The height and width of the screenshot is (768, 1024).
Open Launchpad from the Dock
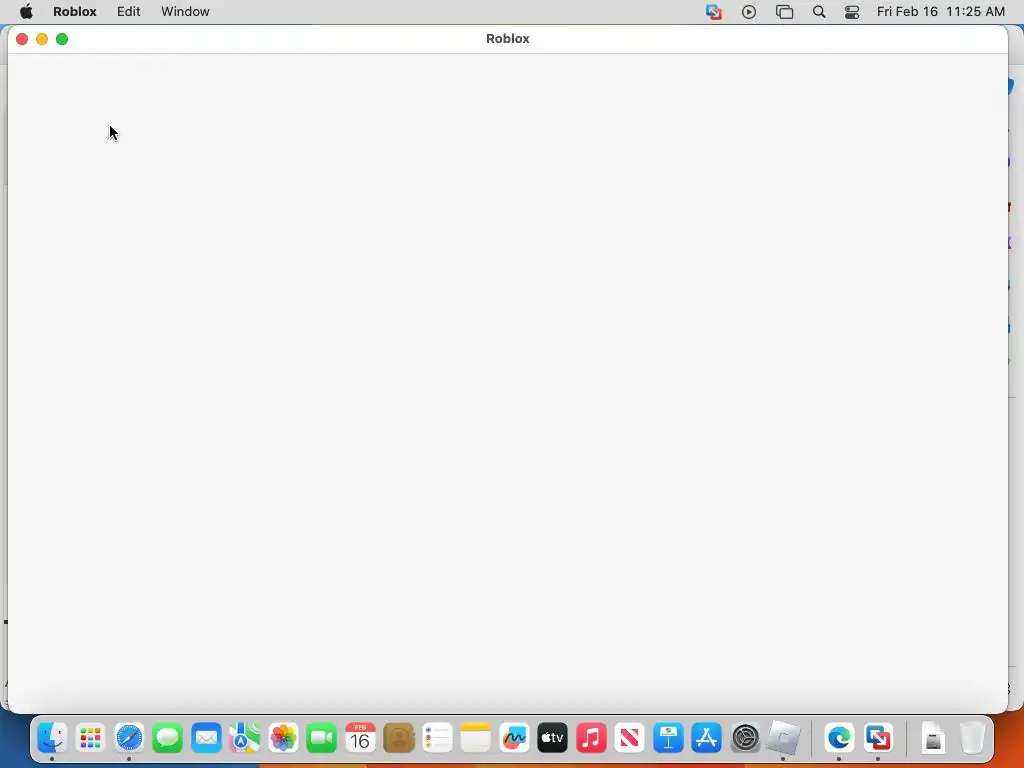90,739
